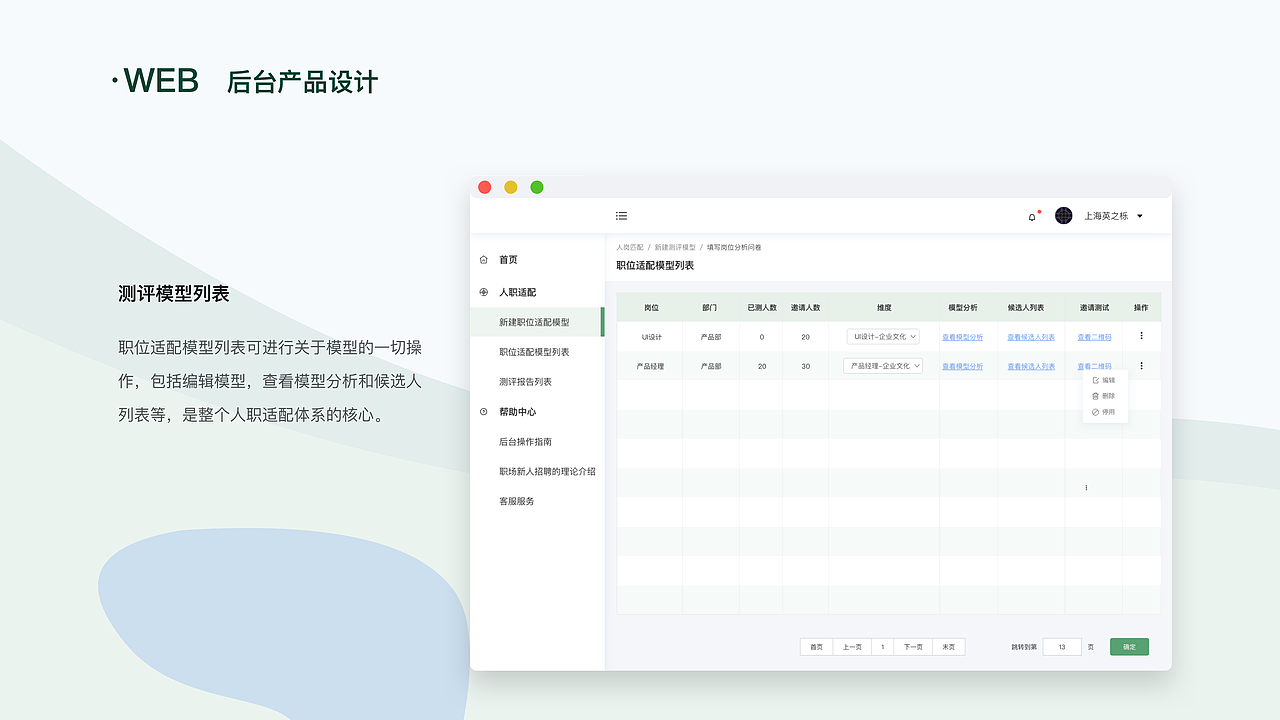Open 查看候选人列表 for the 产品经理 row
The width and height of the screenshot is (1280, 720).
[x=1031, y=367]
